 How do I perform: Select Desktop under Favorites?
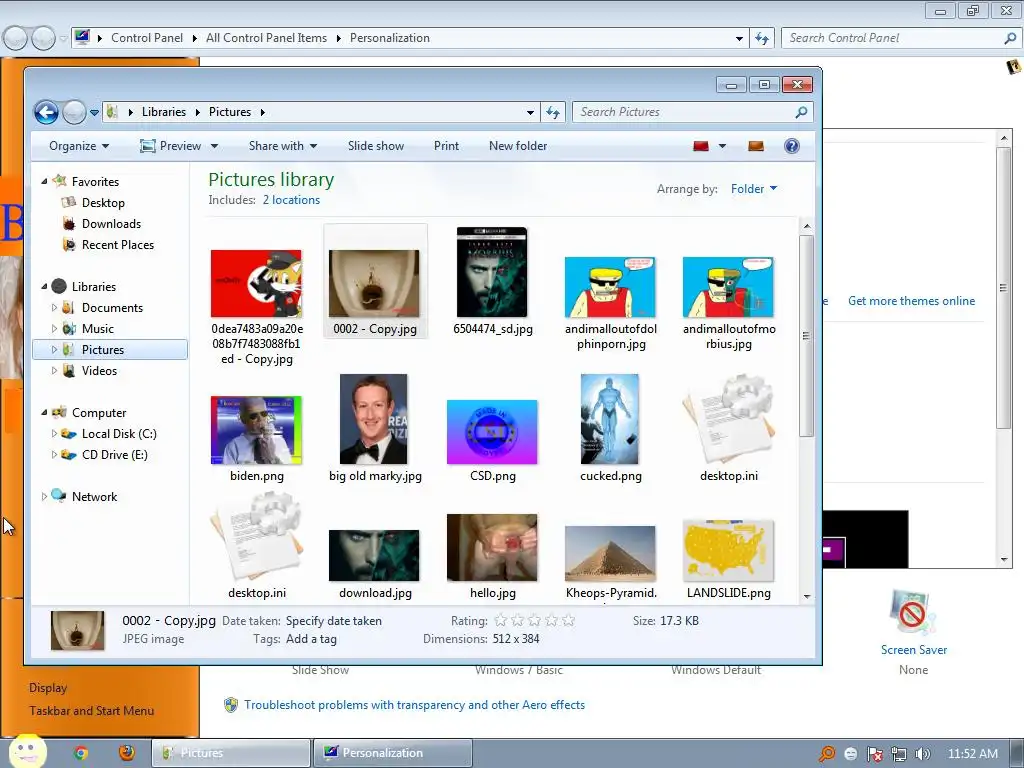tap(103, 202)
